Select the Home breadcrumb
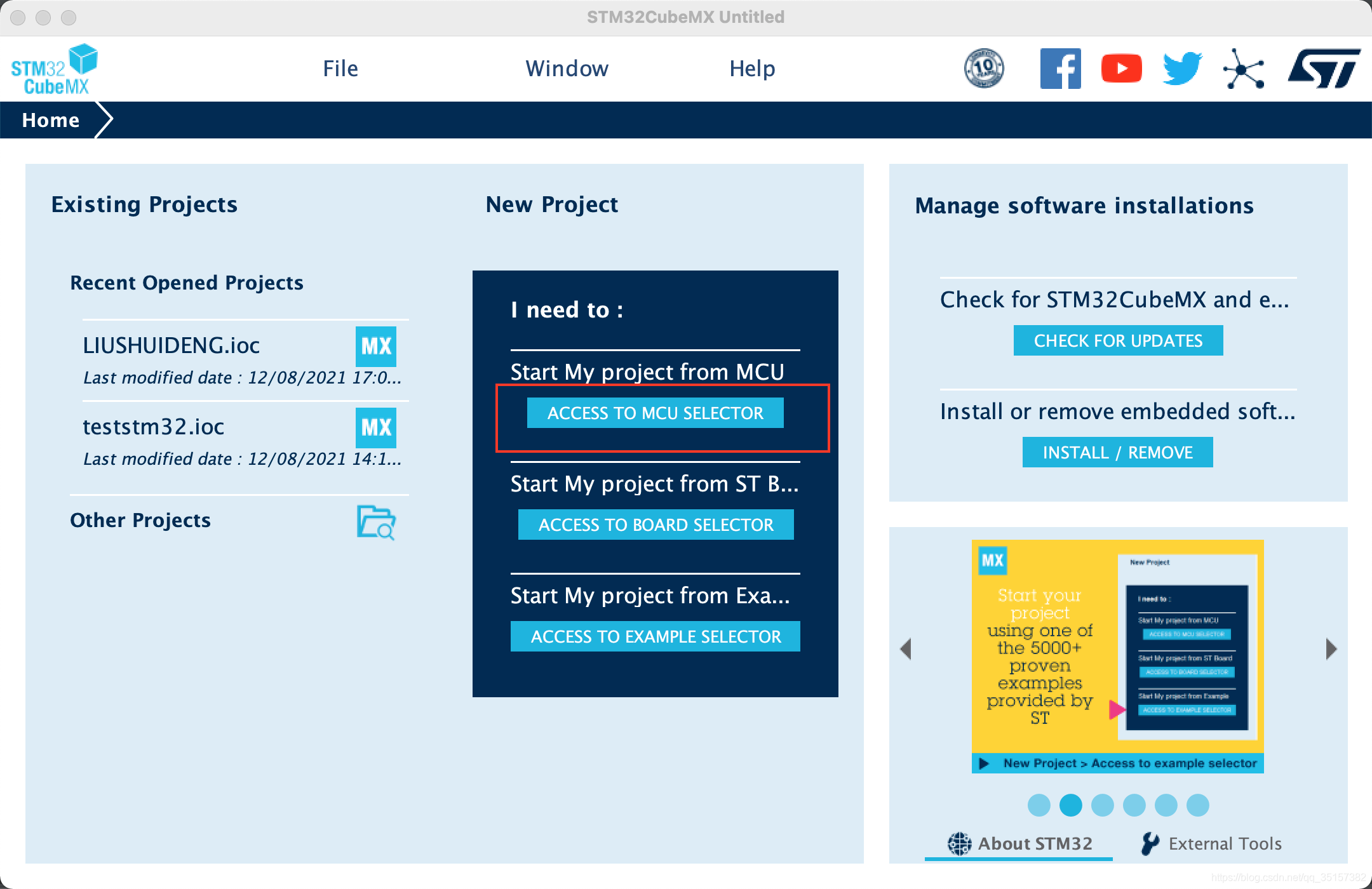This screenshot has height=889, width=1372. (x=51, y=120)
